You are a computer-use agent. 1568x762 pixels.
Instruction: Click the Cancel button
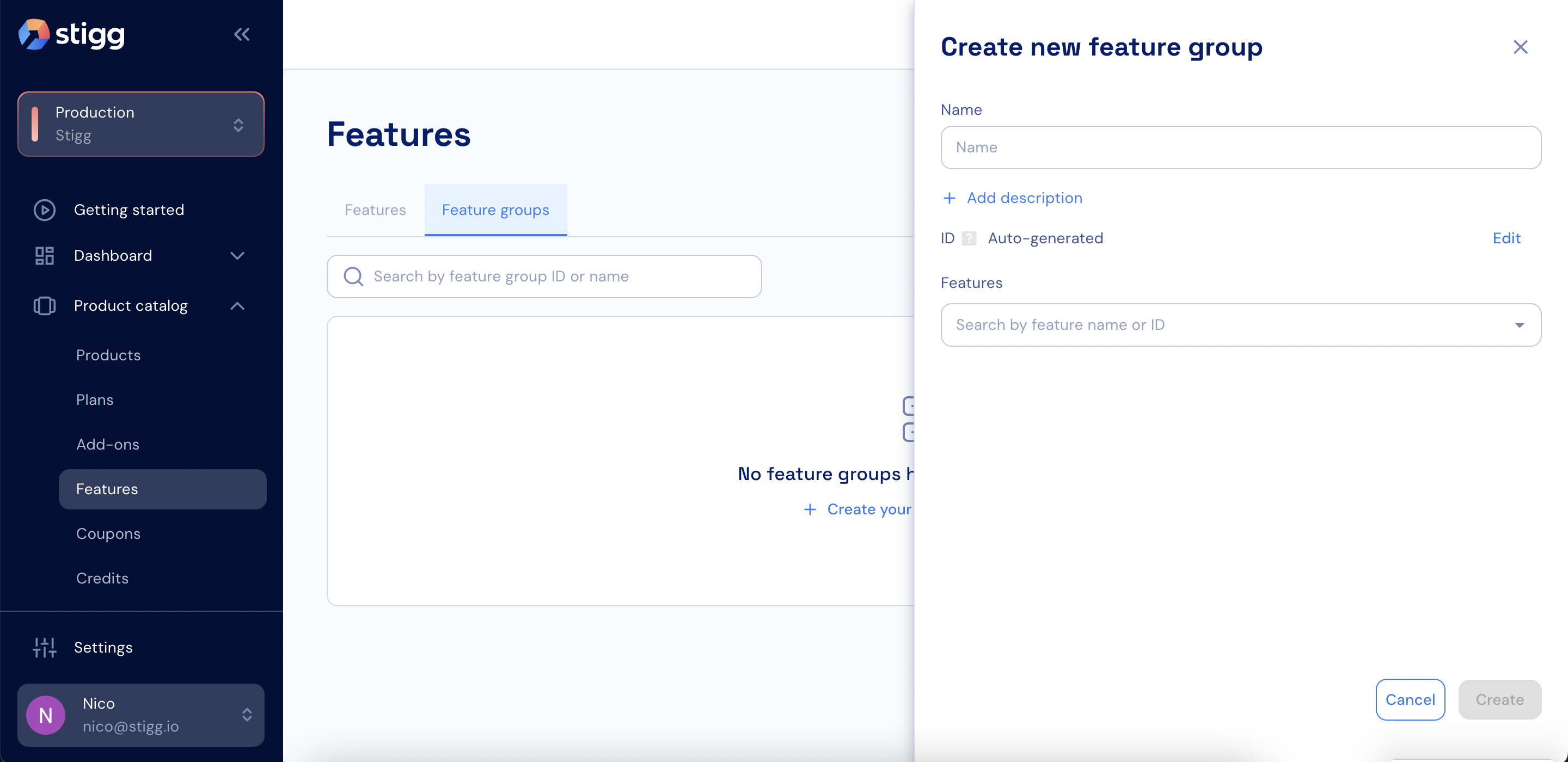click(1410, 700)
